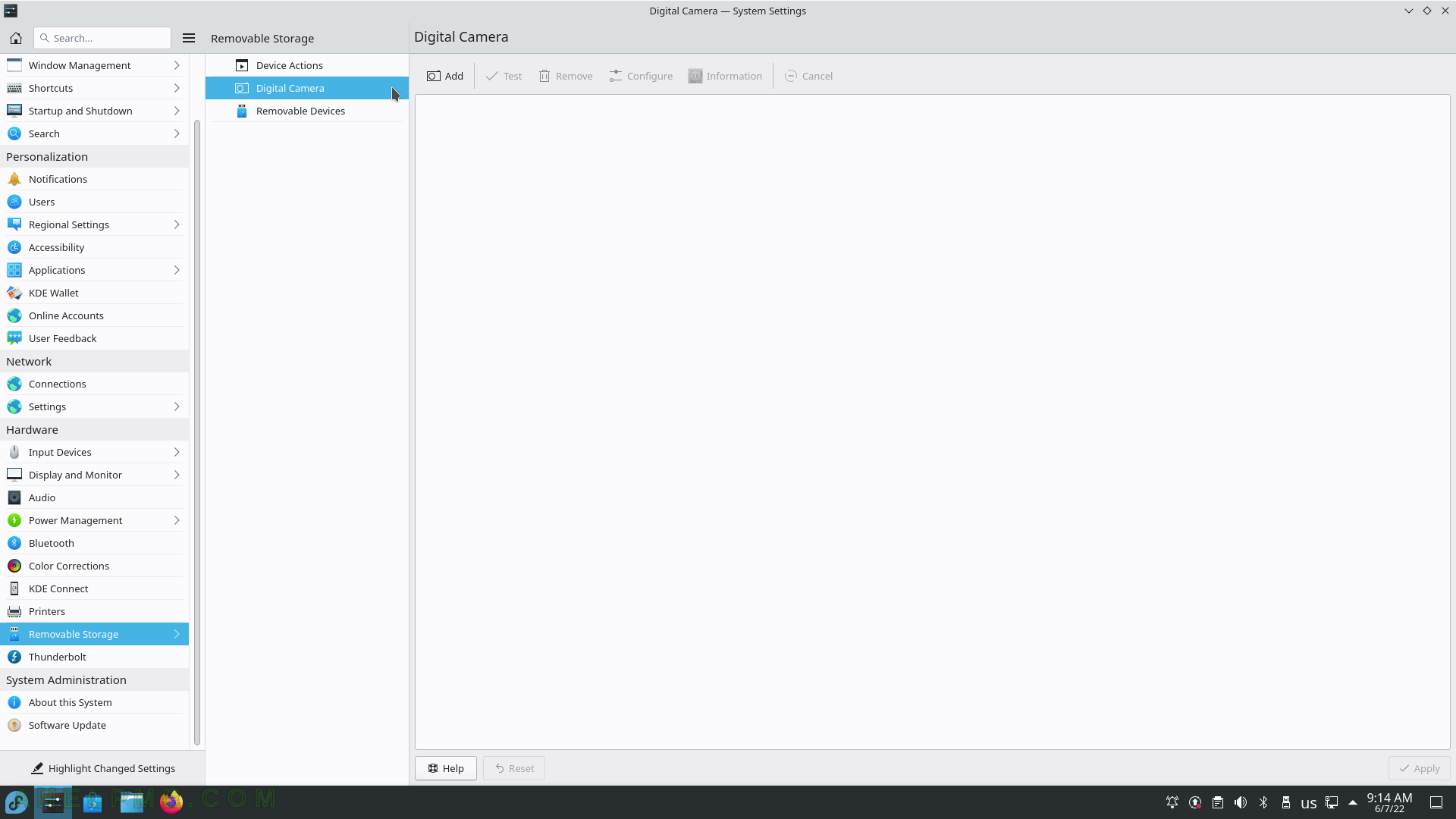Open Online Accounts settings
This screenshot has width=1456, height=819.
click(94, 315)
